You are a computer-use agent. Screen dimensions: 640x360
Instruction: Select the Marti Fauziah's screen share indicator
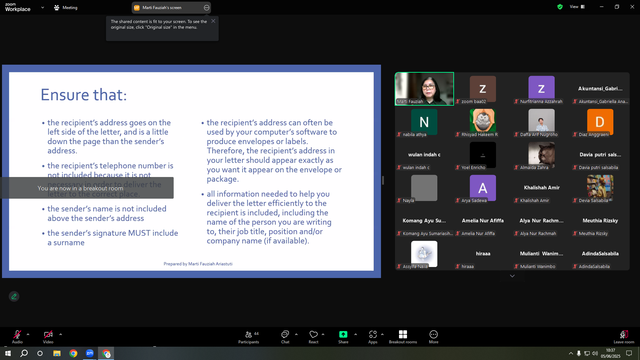pyautogui.click(x=171, y=7)
